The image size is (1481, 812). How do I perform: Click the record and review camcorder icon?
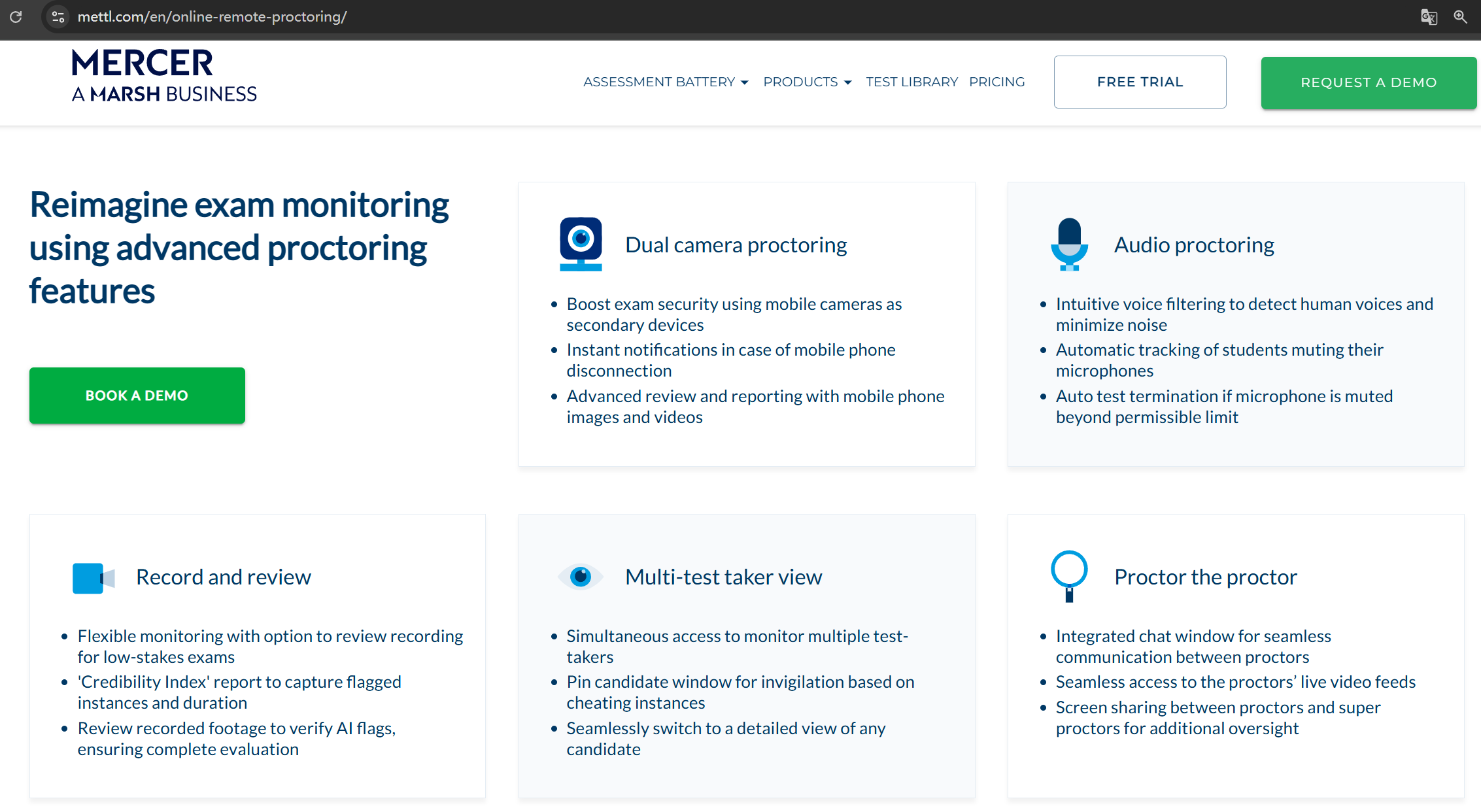point(93,578)
